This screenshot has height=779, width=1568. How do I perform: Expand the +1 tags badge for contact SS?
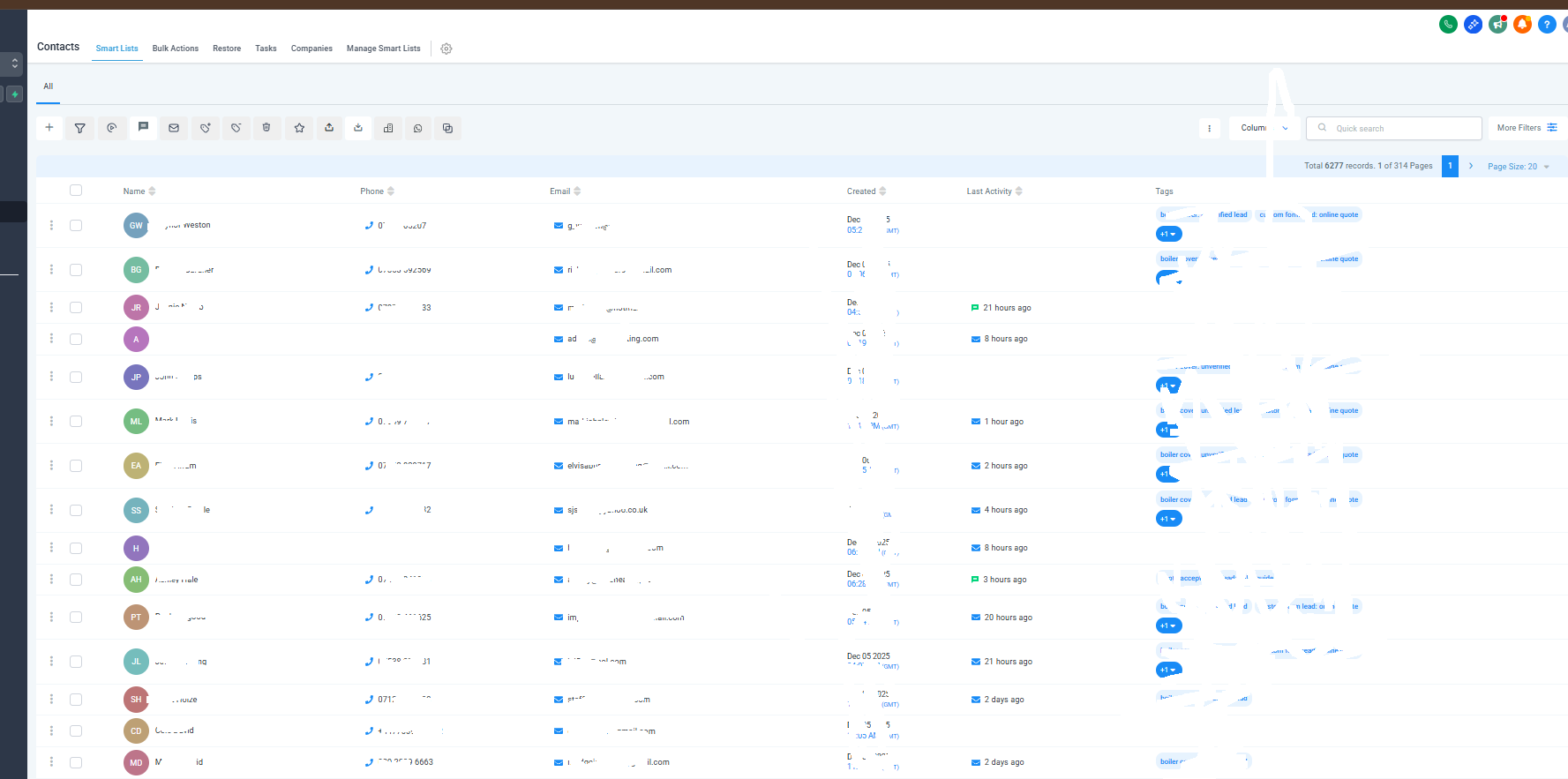point(1169,519)
